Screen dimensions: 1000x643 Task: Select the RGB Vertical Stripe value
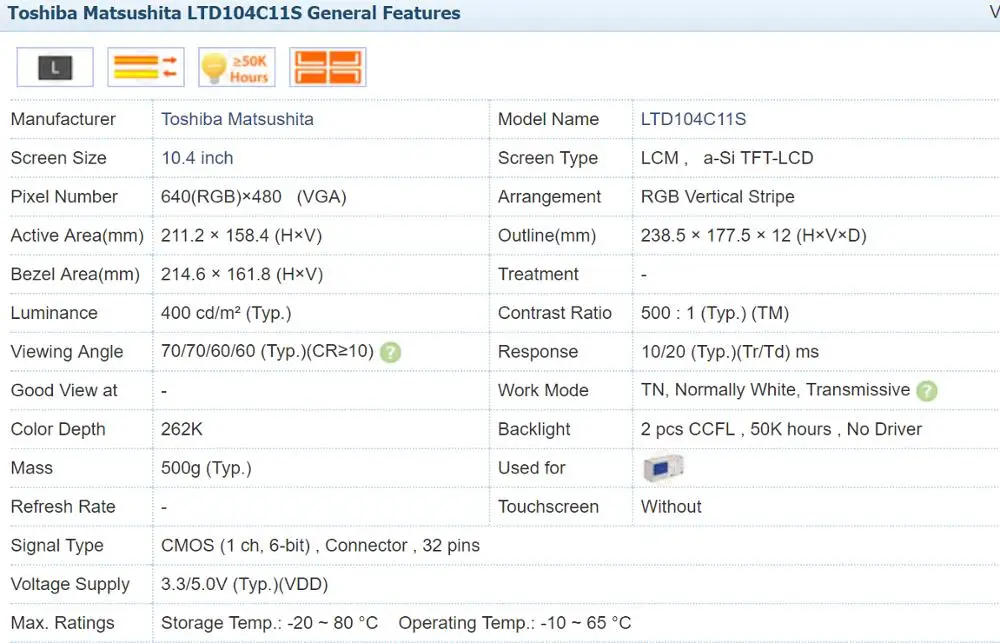coord(717,196)
